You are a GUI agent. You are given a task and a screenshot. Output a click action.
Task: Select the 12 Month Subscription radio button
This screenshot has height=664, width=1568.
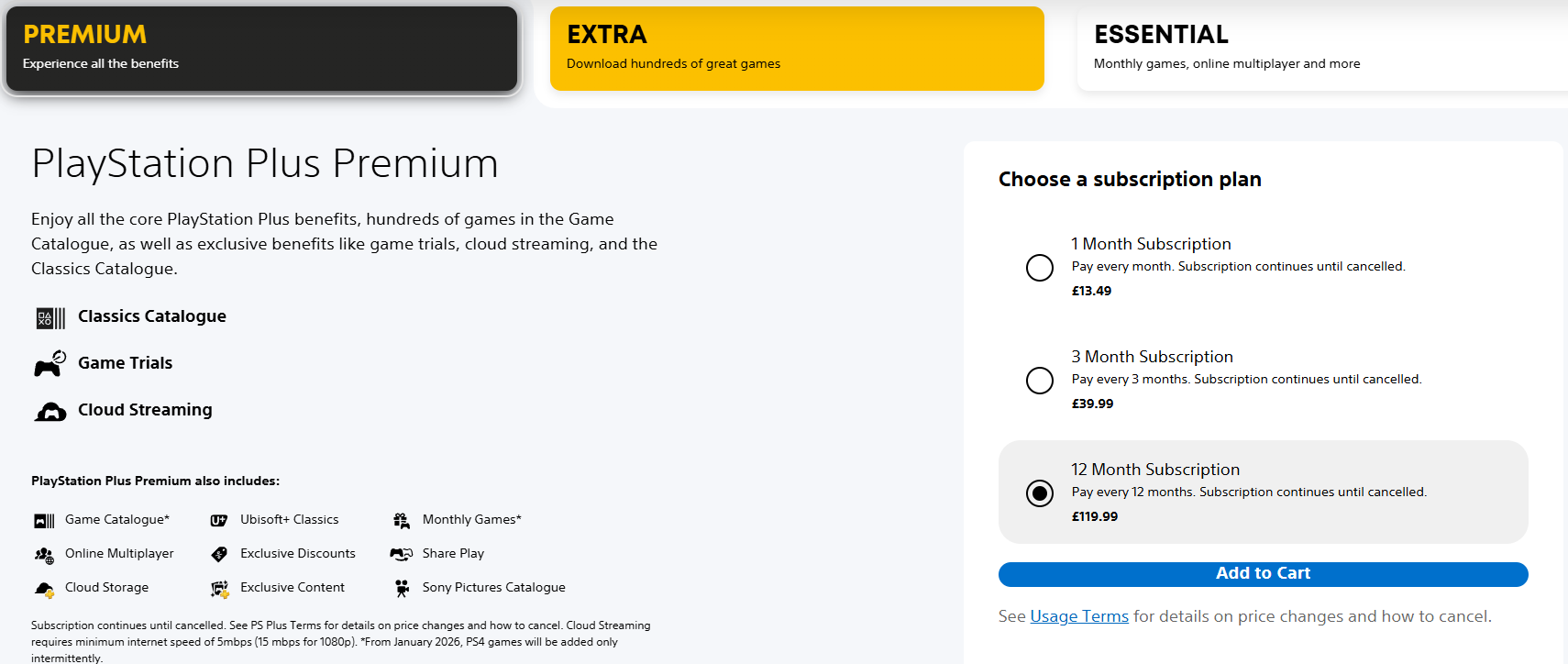(x=1040, y=493)
